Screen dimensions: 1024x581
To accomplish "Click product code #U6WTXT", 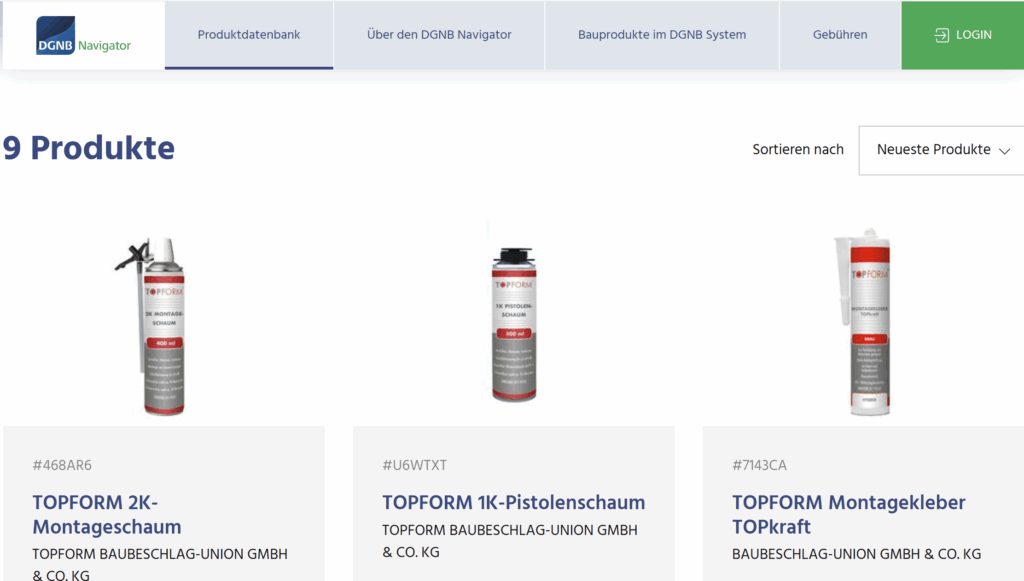I will tap(415, 465).
